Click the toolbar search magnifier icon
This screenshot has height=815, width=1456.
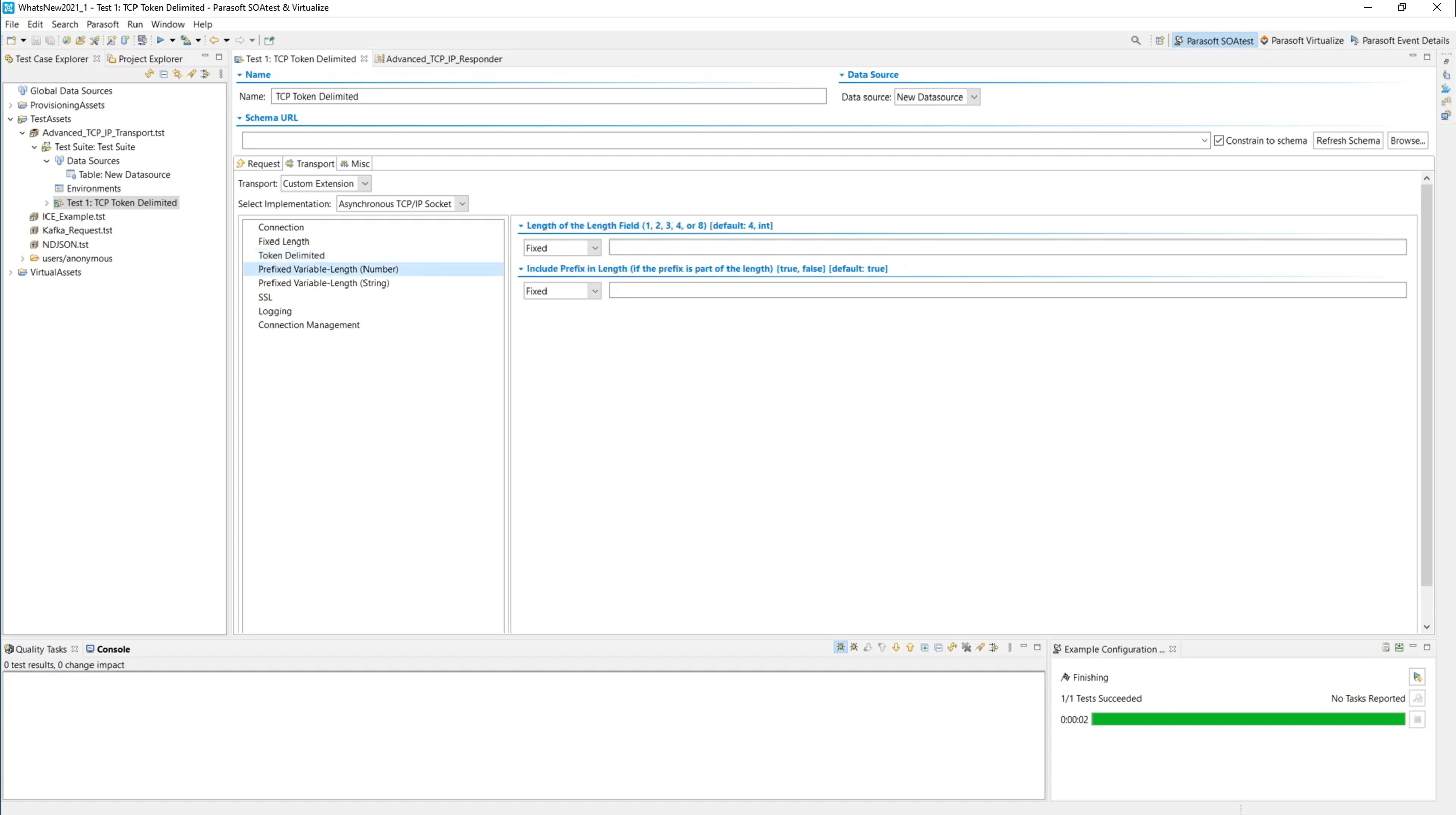[1135, 40]
